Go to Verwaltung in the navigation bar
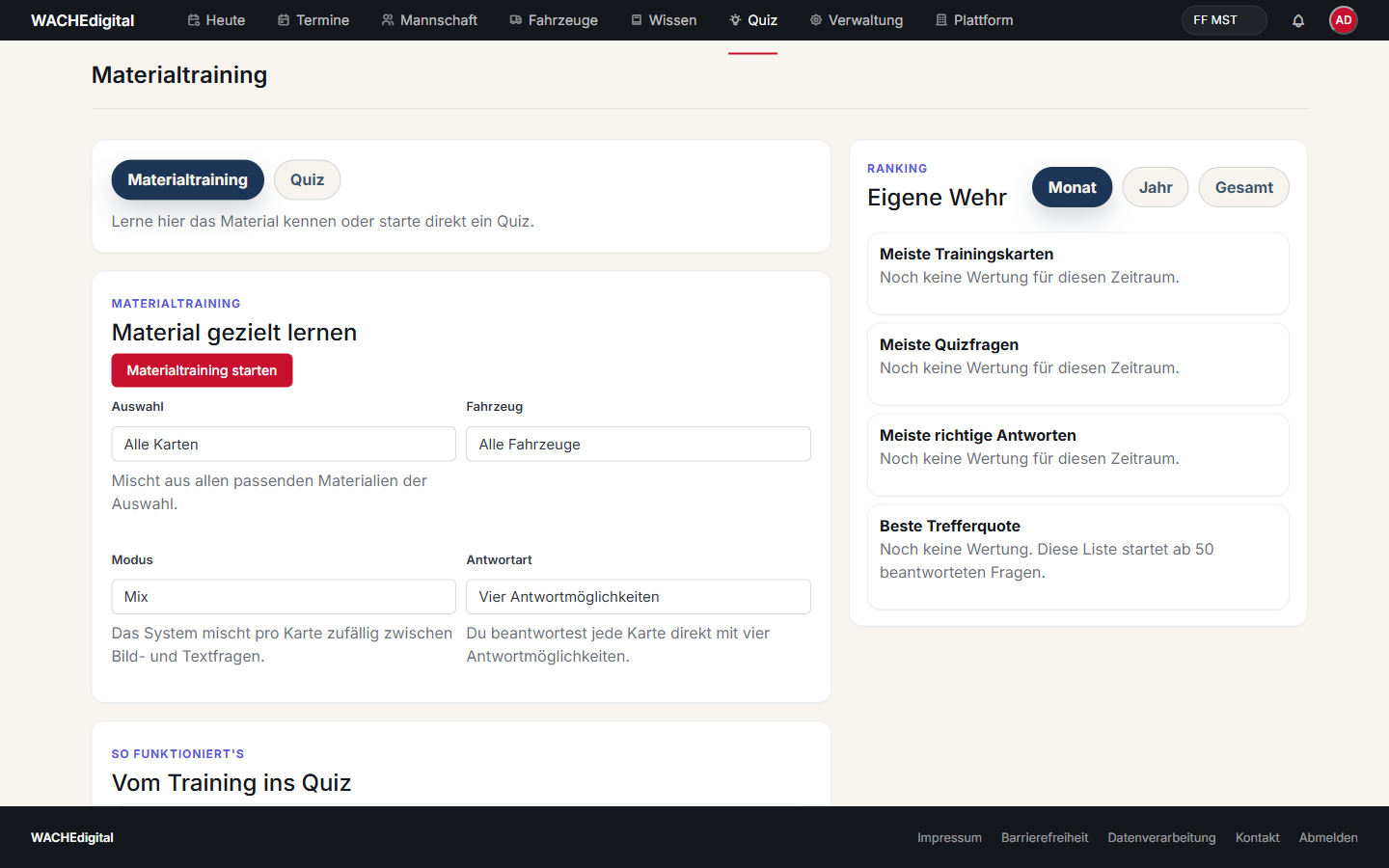This screenshot has width=1389, height=868. [857, 20]
